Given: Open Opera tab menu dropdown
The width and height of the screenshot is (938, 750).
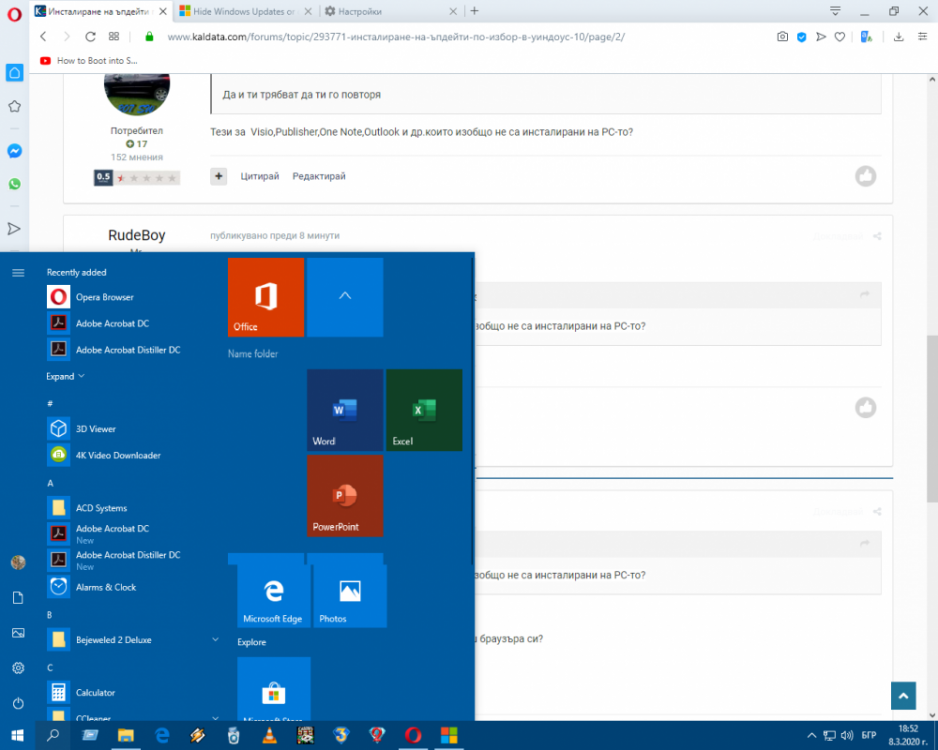Looking at the screenshot, I should click(835, 11).
